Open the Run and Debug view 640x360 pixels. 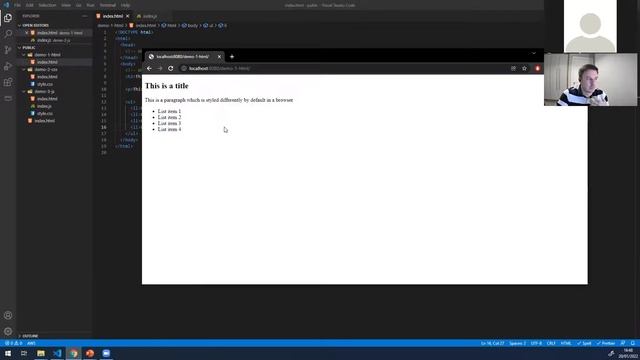[x=8, y=66]
